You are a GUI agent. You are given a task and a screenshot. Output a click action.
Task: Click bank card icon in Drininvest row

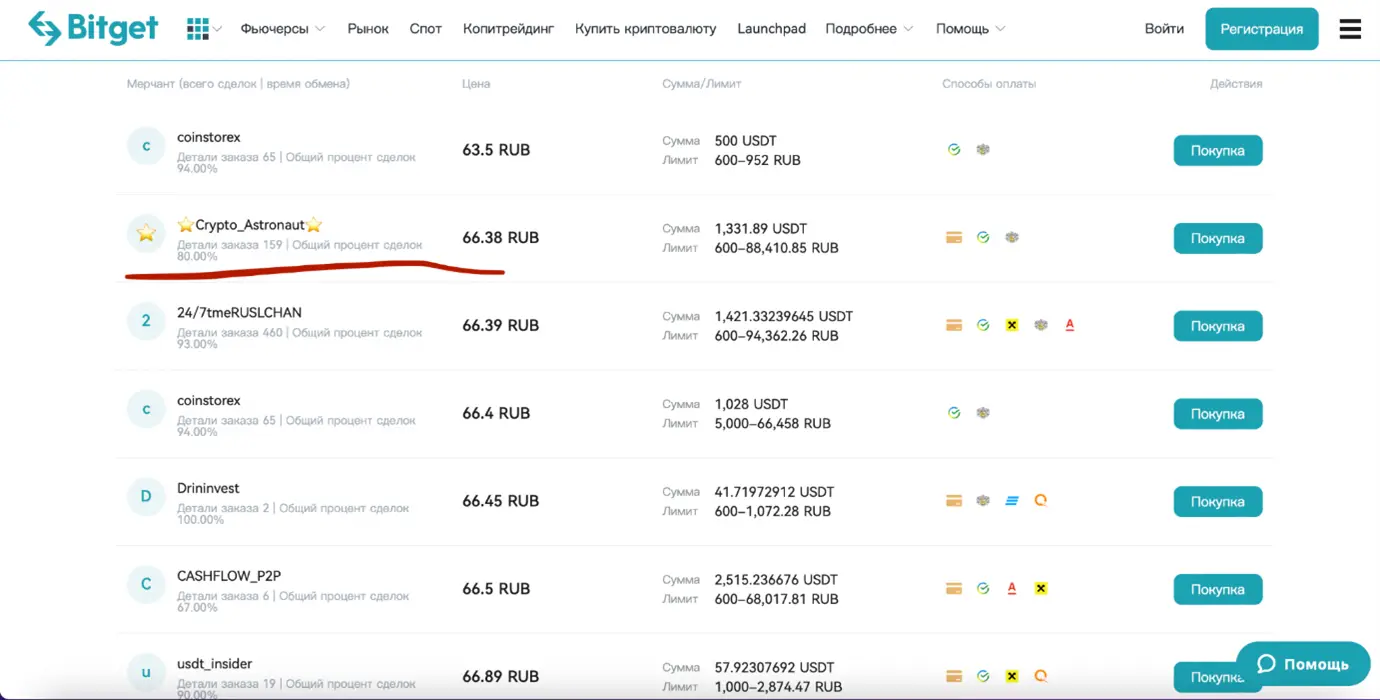954,501
